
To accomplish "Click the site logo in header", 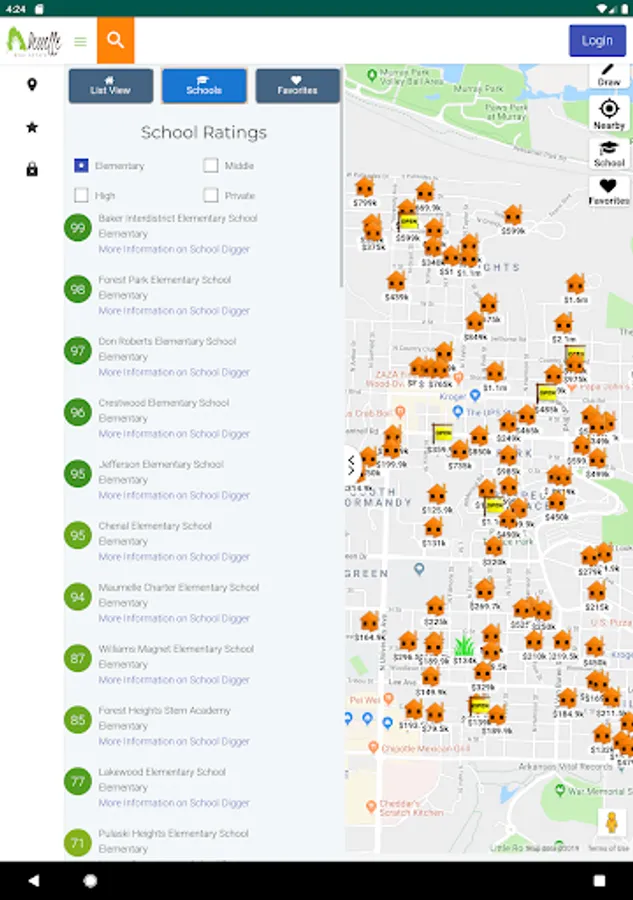I will (34, 41).
